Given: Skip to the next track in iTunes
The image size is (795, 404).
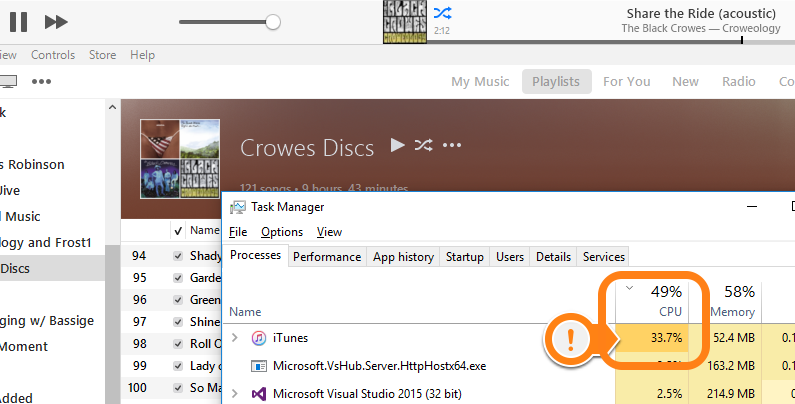Looking at the screenshot, I should (56, 22).
